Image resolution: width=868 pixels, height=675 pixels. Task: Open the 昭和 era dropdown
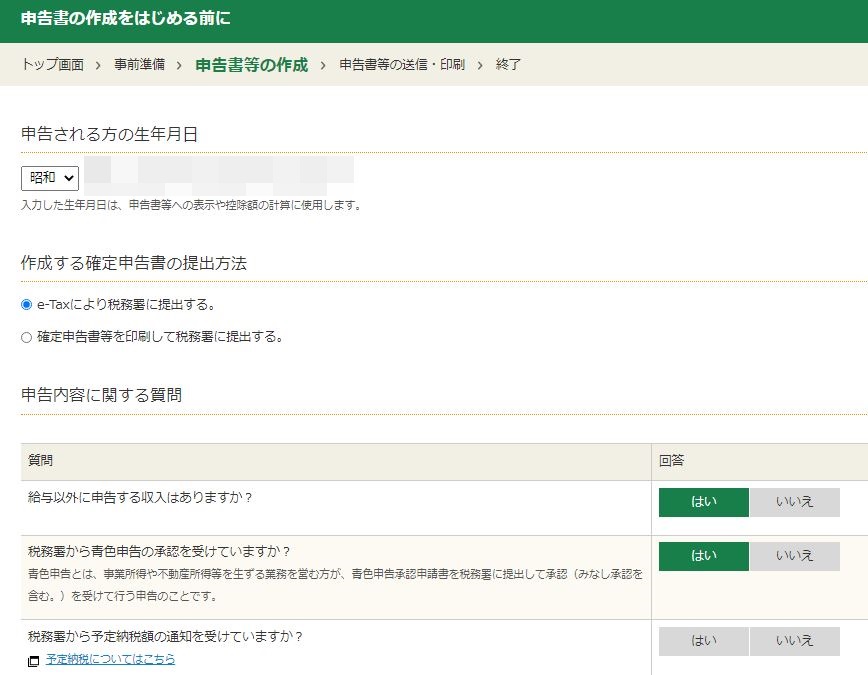coord(50,178)
